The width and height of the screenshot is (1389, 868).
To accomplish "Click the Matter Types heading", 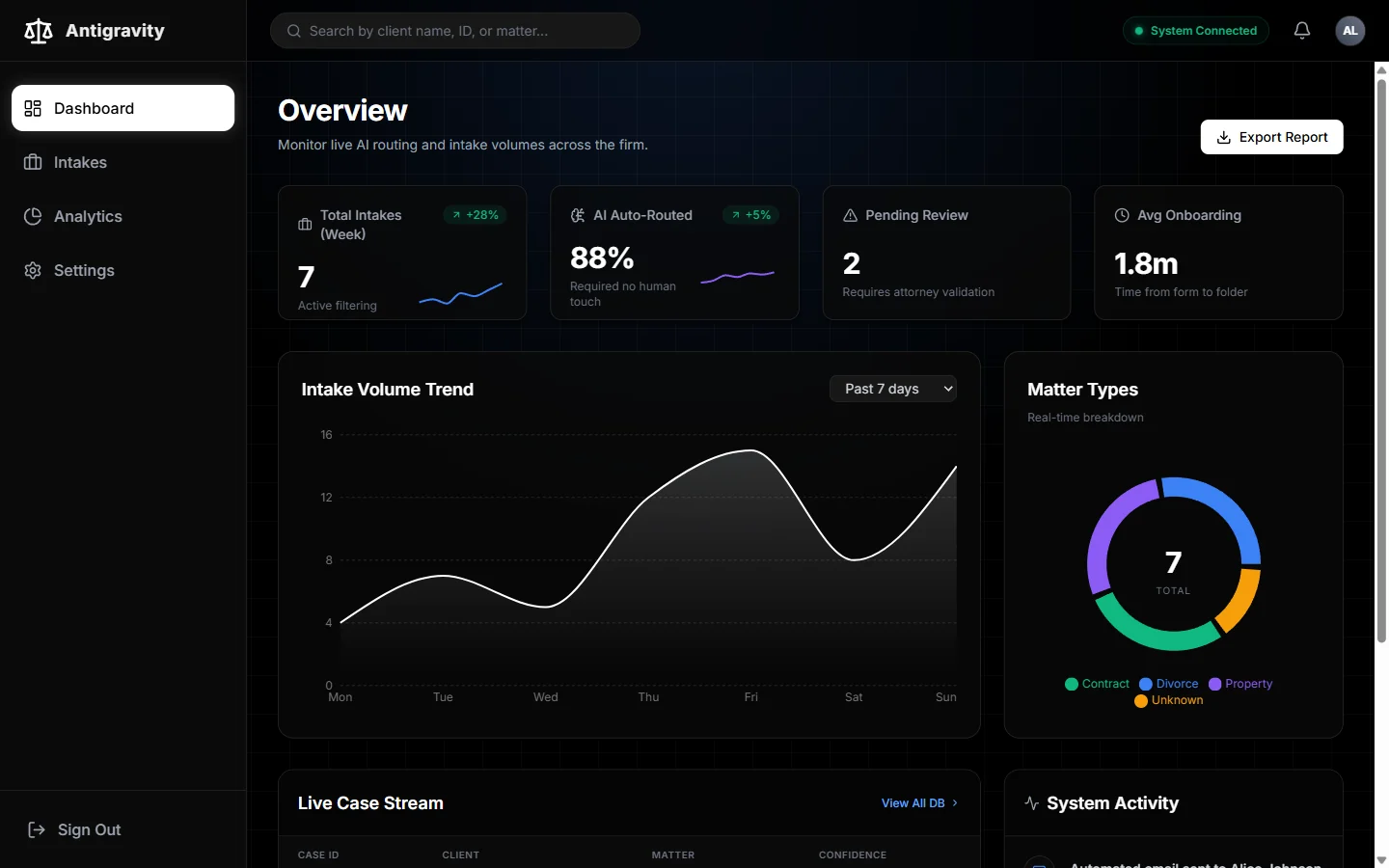I will [x=1082, y=390].
